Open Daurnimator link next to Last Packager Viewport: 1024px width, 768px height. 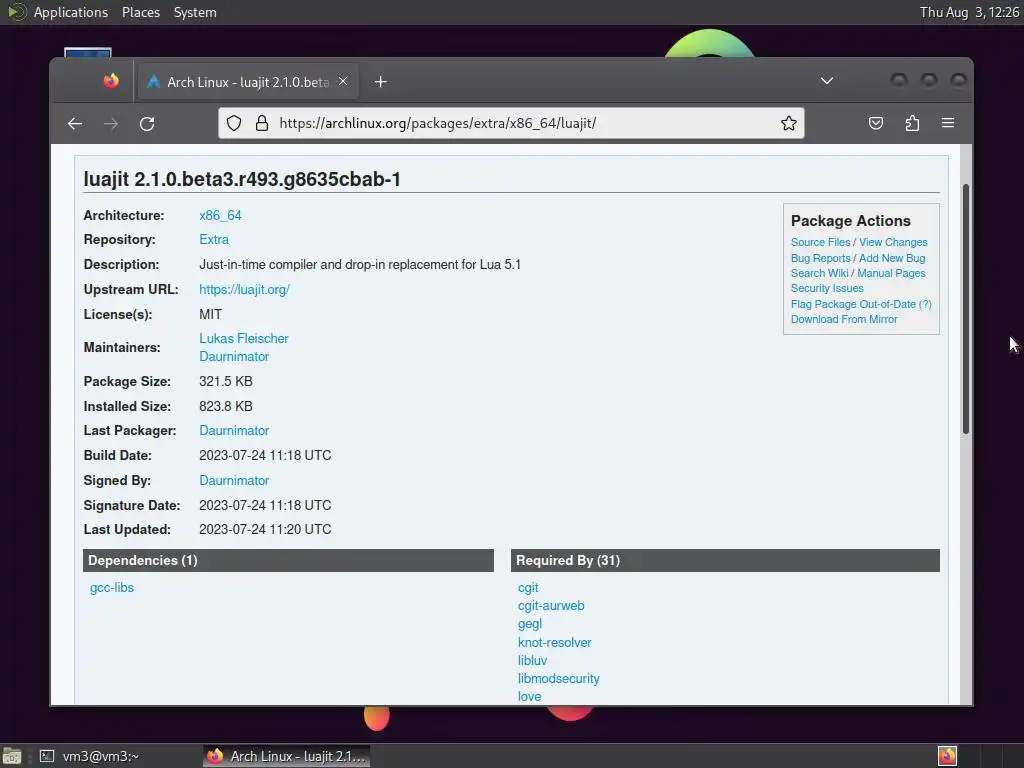(x=234, y=430)
